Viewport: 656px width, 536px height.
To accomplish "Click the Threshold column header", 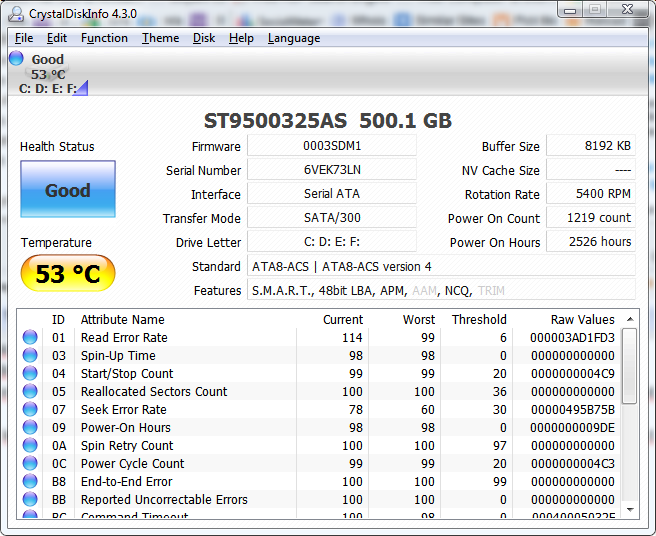I will [479, 319].
